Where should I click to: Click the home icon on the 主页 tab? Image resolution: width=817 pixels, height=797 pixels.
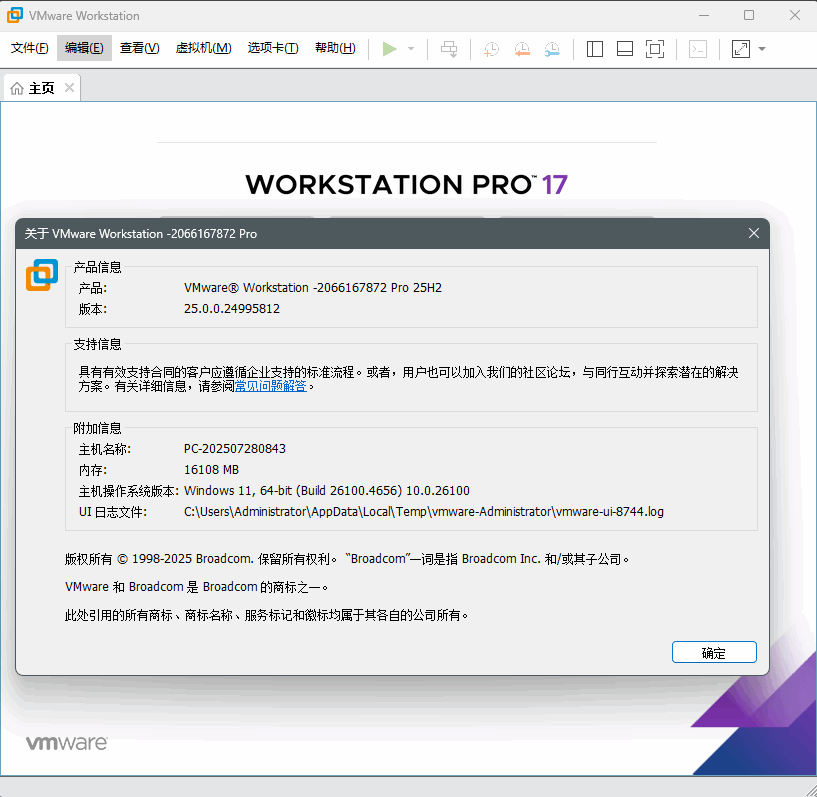pyautogui.click(x=17, y=87)
